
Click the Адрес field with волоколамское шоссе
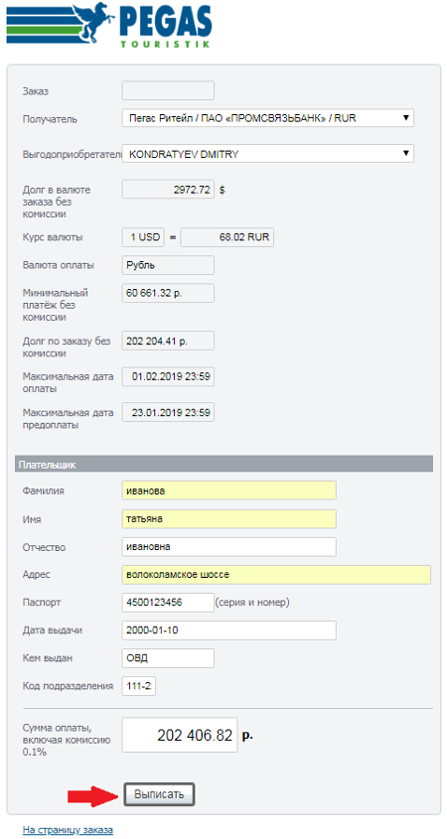click(x=276, y=575)
